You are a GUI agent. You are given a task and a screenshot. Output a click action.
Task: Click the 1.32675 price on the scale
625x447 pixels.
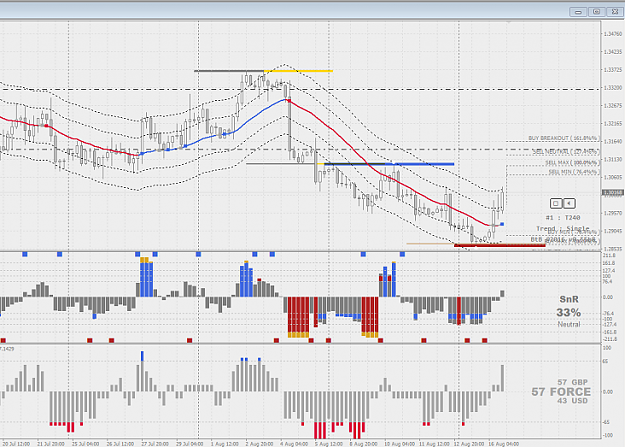coord(613,106)
